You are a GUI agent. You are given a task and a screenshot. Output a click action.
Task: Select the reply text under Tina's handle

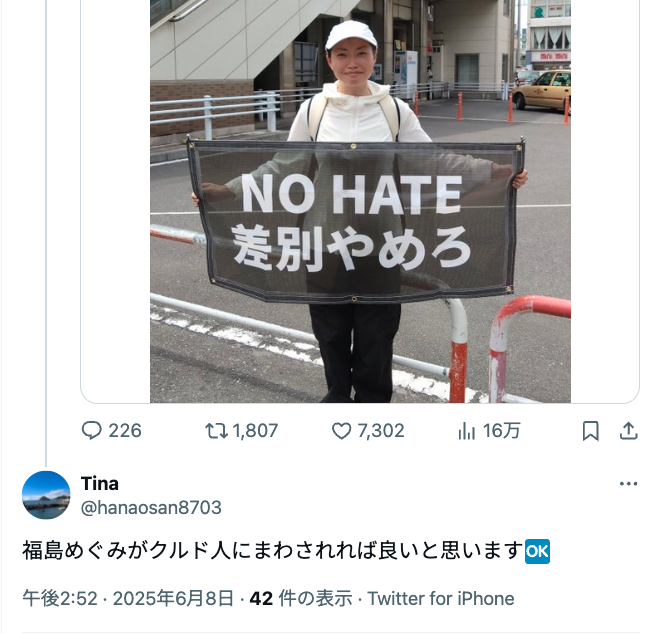(x=286, y=551)
